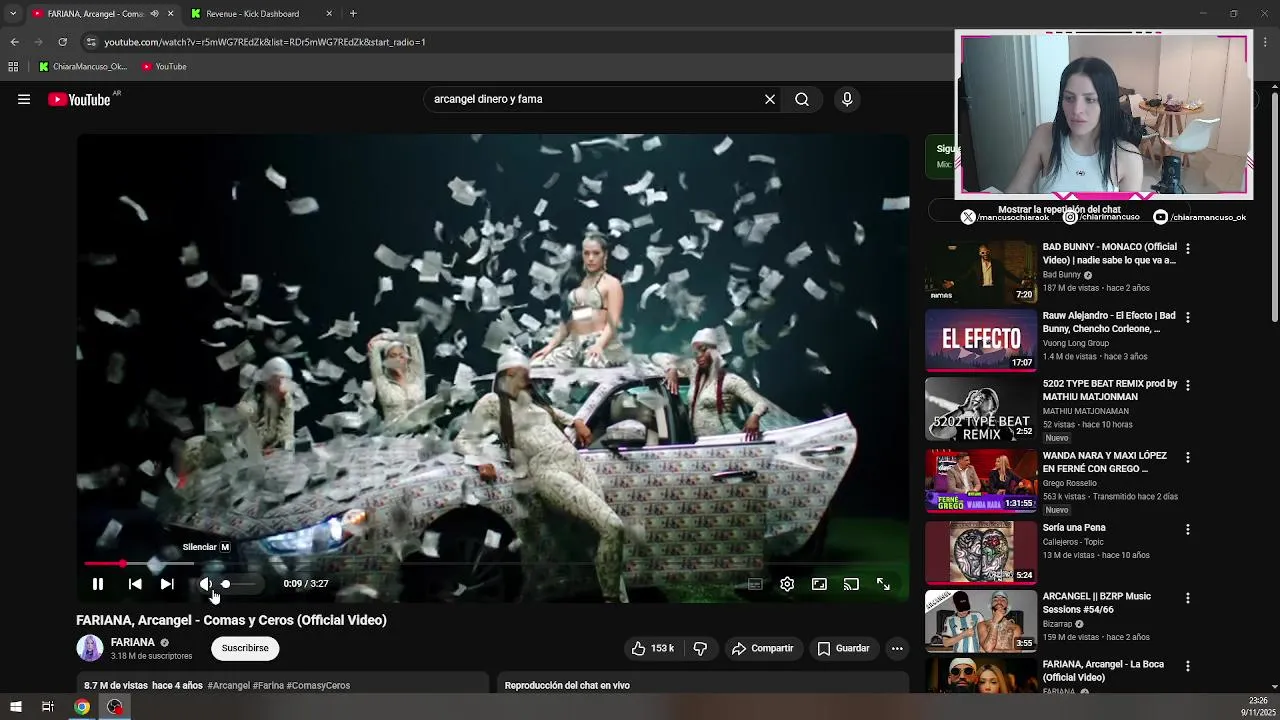This screenshot has height=720, width=1280.
Task: Open the 'FARIANA, Arcangel - La Boca' video title
Action: click(1103, 671)
